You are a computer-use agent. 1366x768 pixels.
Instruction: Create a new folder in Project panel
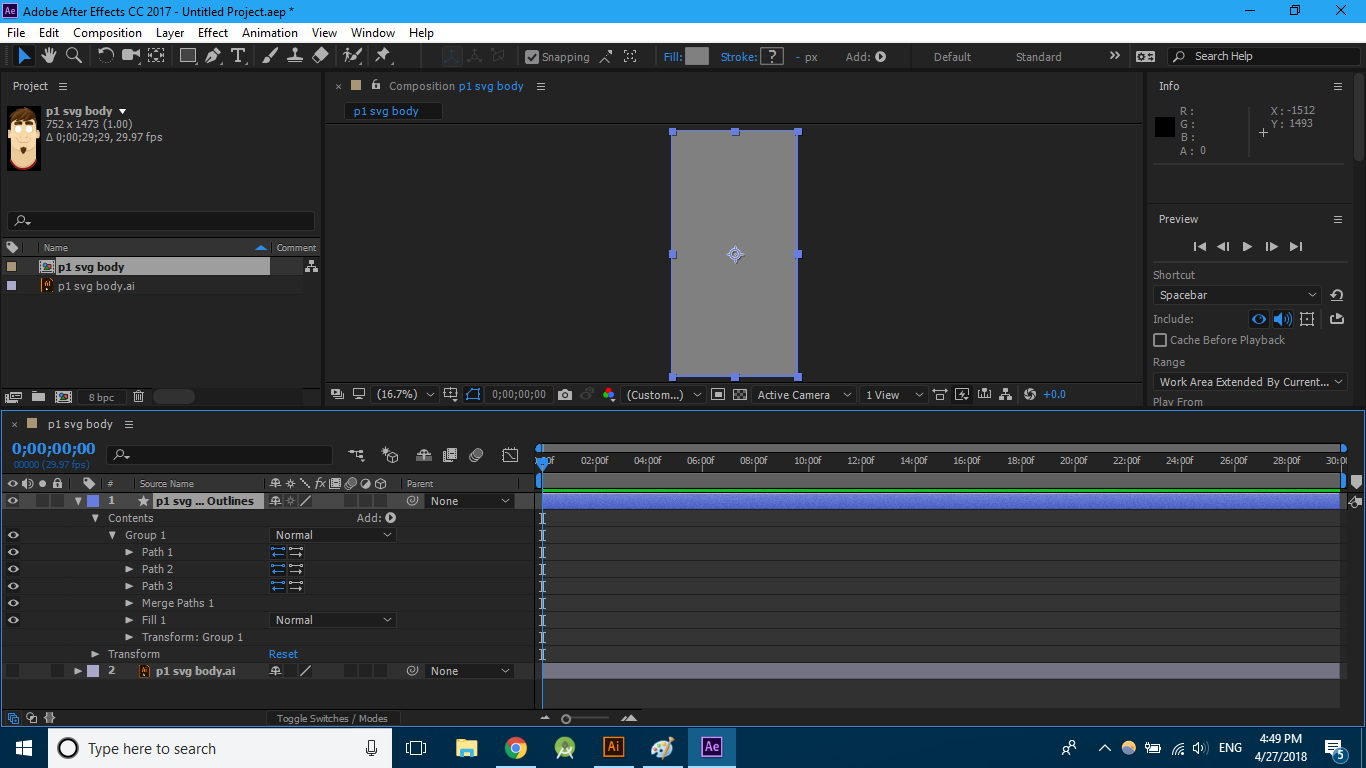click(x=38, y=397)
